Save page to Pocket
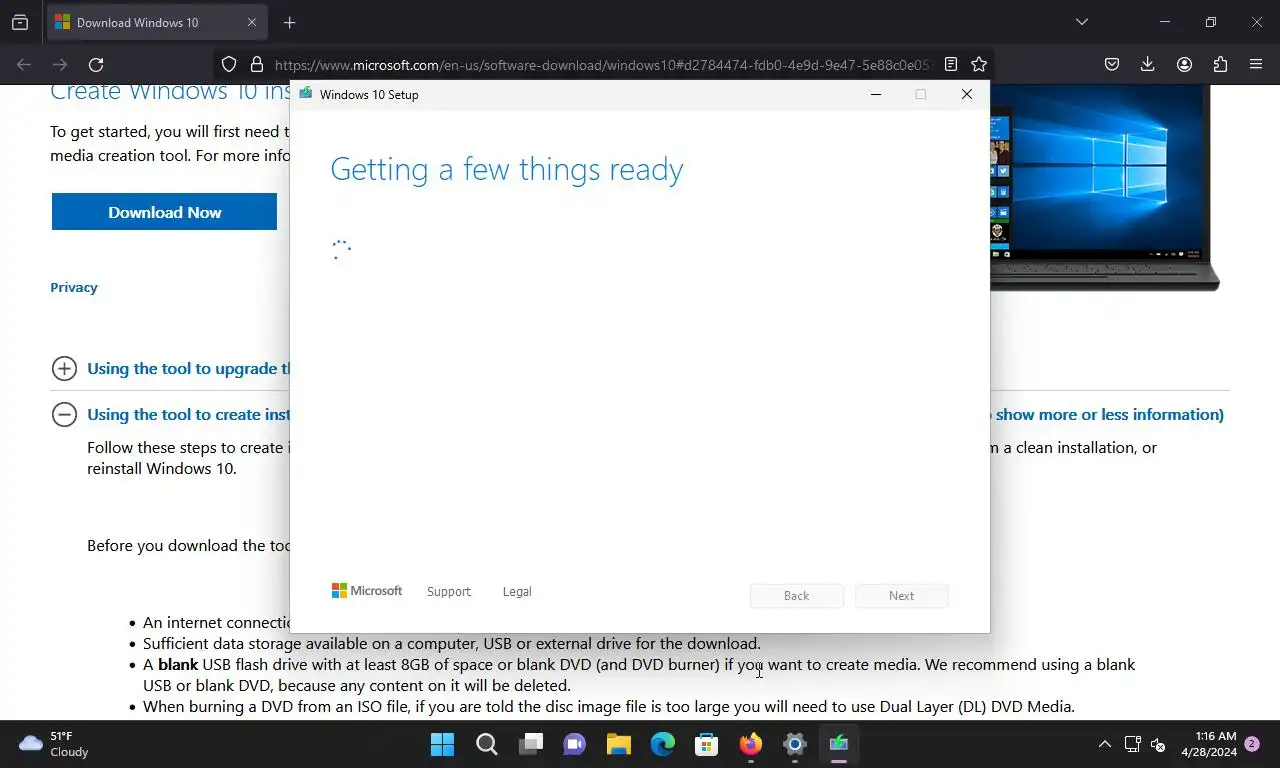 click(1112, 65)
